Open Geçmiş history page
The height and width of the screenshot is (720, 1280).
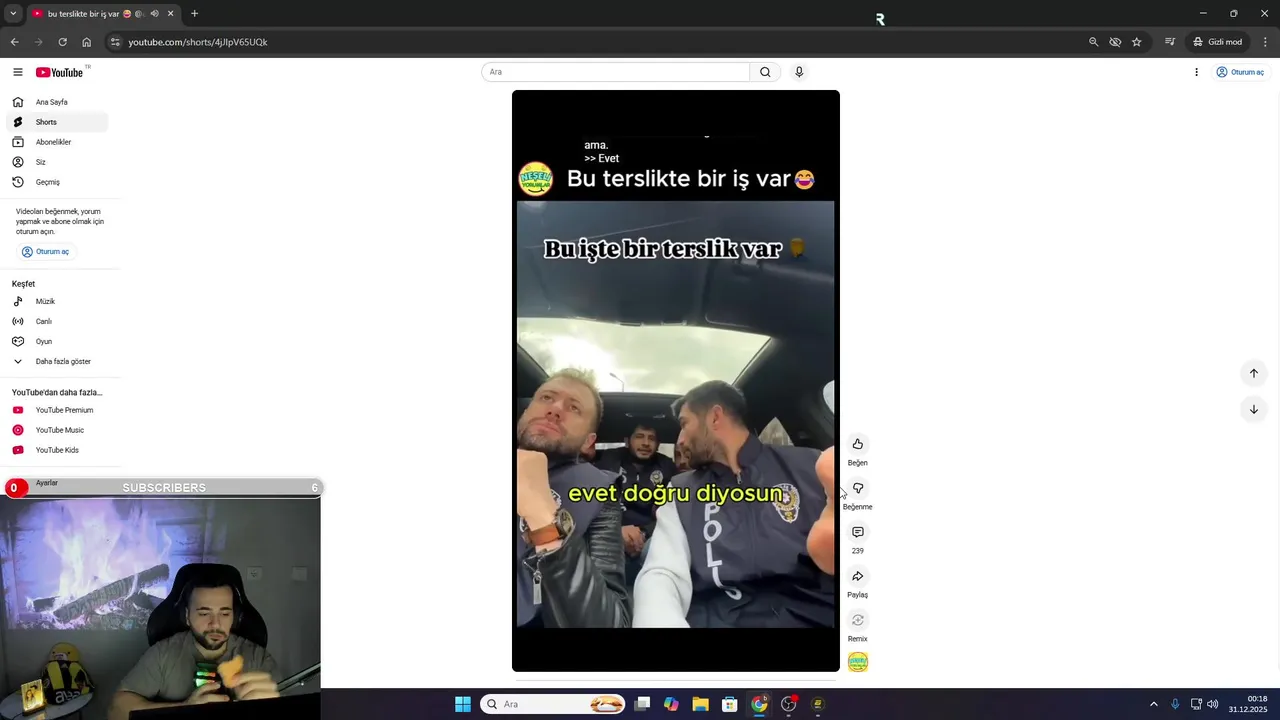(57, 182)
